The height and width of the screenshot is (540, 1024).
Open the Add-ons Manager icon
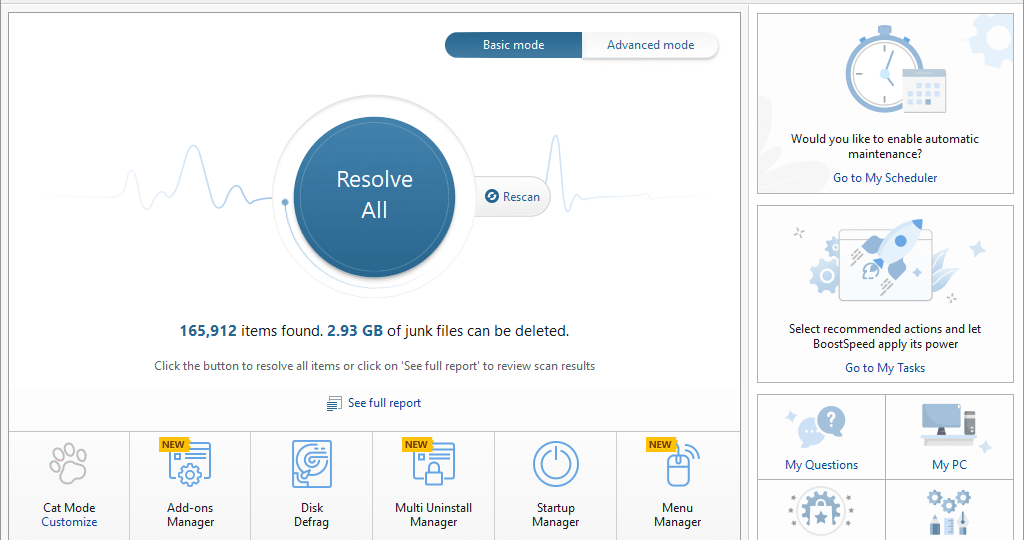tap(190, 464)
